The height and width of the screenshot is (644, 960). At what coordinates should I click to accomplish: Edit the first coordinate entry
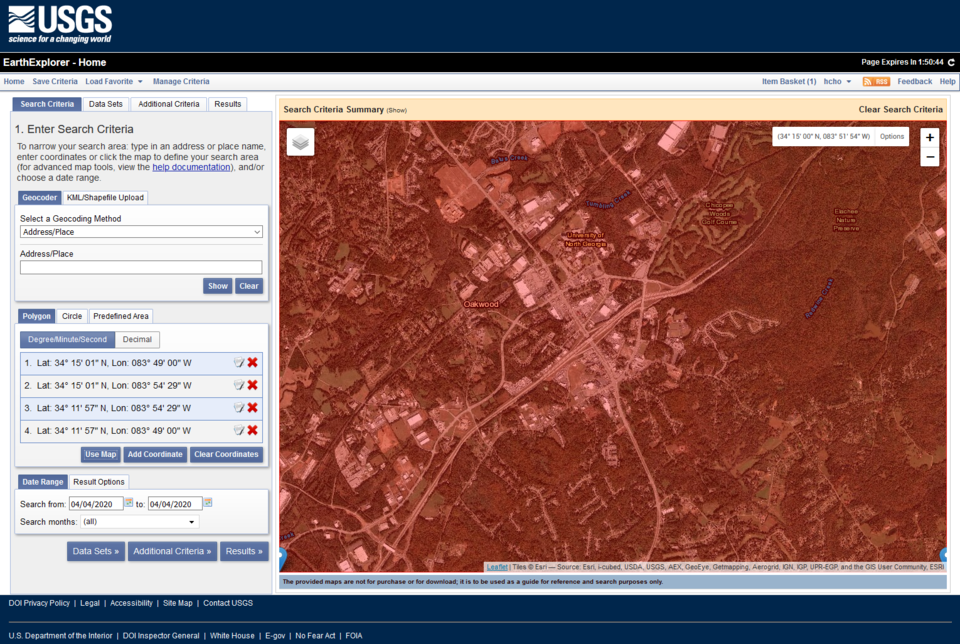[x=237, y=362]
